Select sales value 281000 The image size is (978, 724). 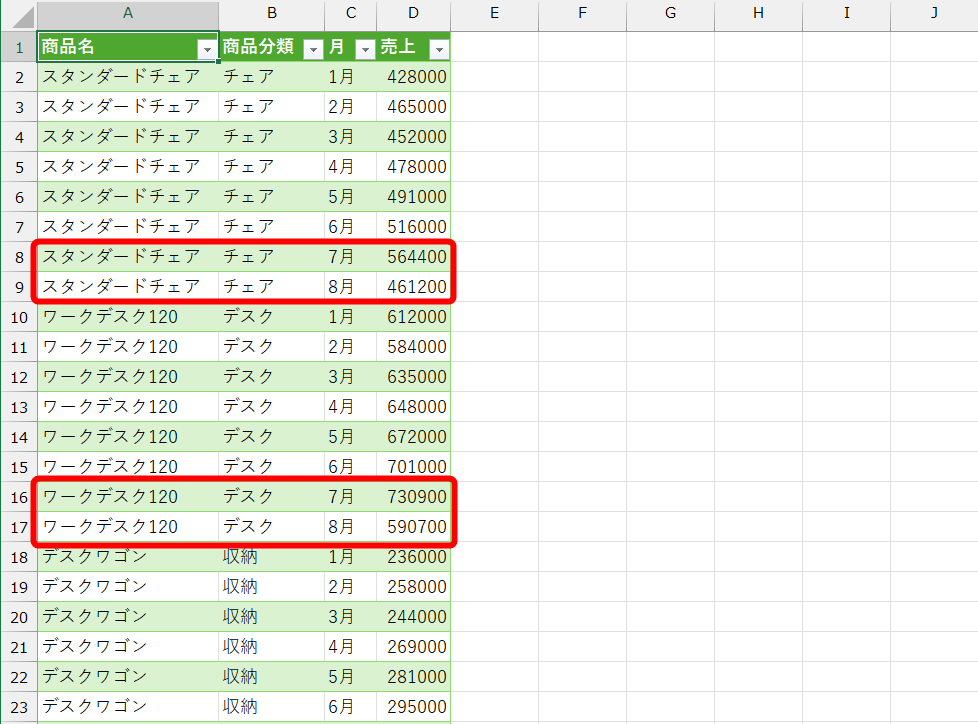414,677
